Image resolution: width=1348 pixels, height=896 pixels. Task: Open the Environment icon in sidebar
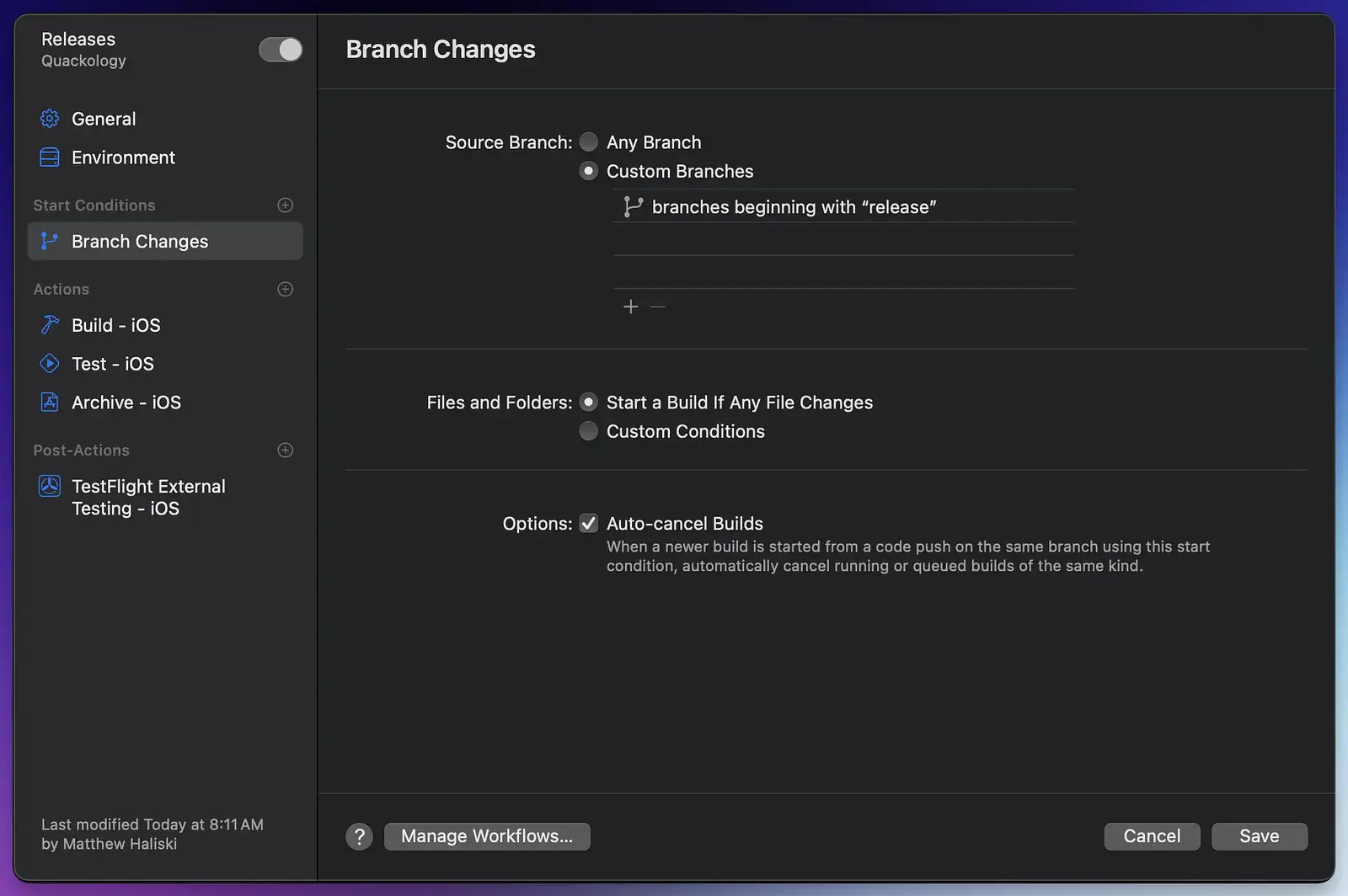pyautogui.click(x=50, y=157)
